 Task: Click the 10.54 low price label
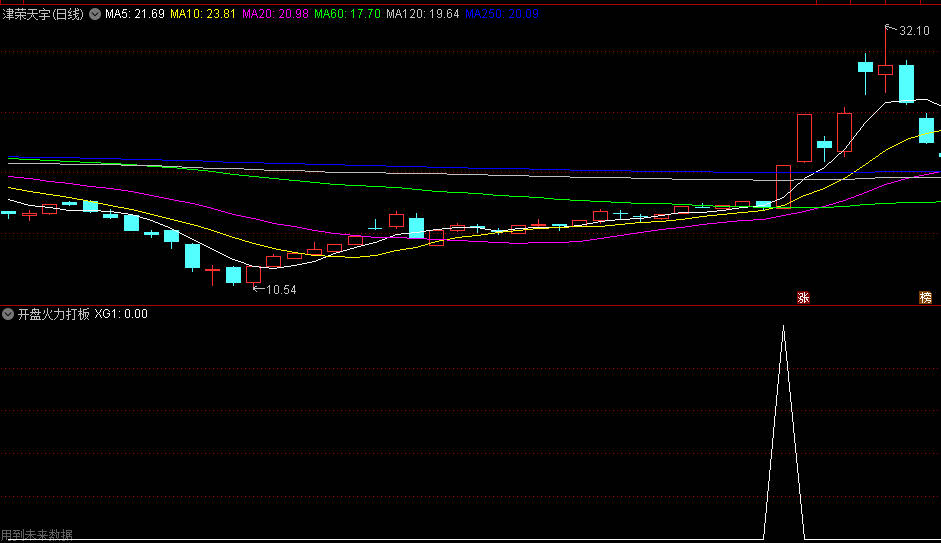tap(281, 290)
